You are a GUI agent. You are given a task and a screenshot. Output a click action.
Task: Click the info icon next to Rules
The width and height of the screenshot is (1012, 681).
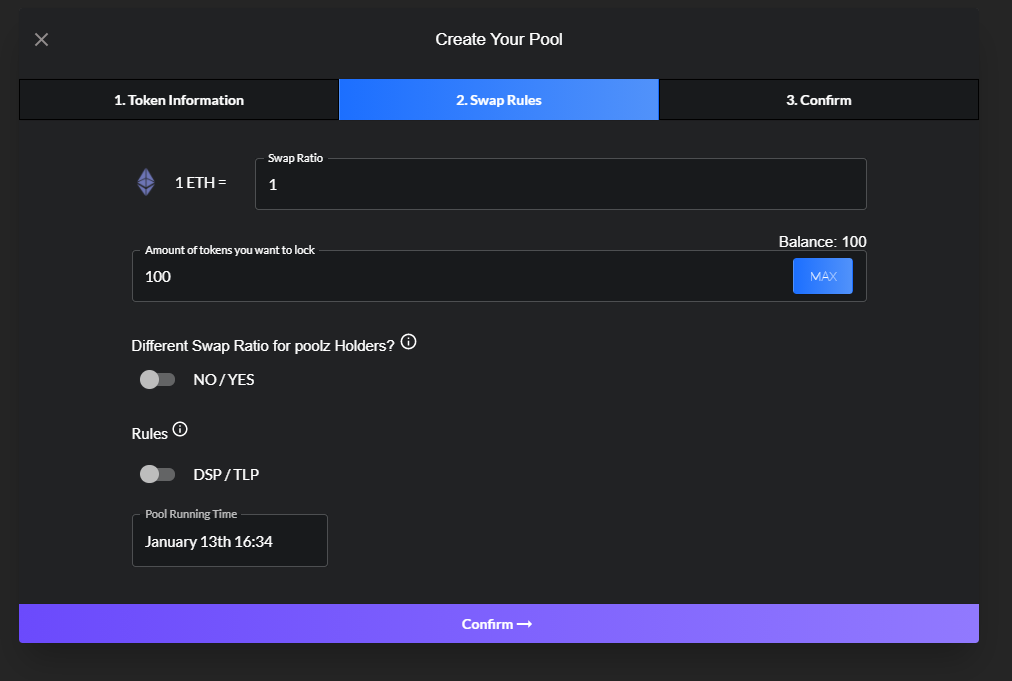pos(180,429)
